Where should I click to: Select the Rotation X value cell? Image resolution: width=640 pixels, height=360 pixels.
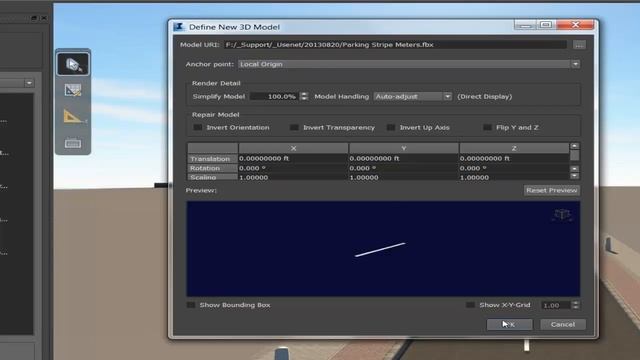pyautogui.click(x=293, y=168)
